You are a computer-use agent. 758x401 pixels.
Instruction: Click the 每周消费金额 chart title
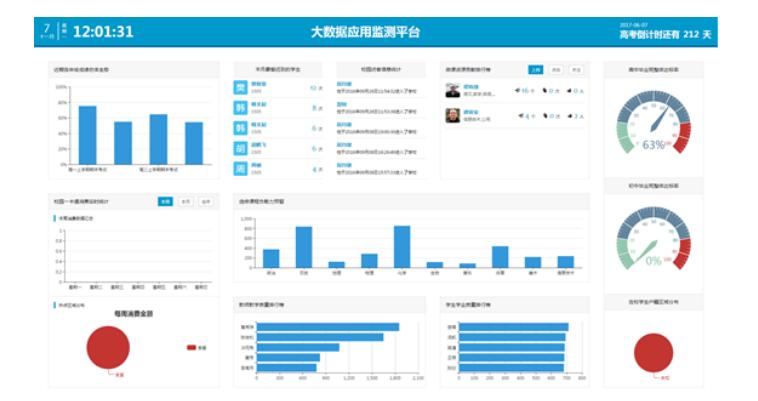[133, 314]
